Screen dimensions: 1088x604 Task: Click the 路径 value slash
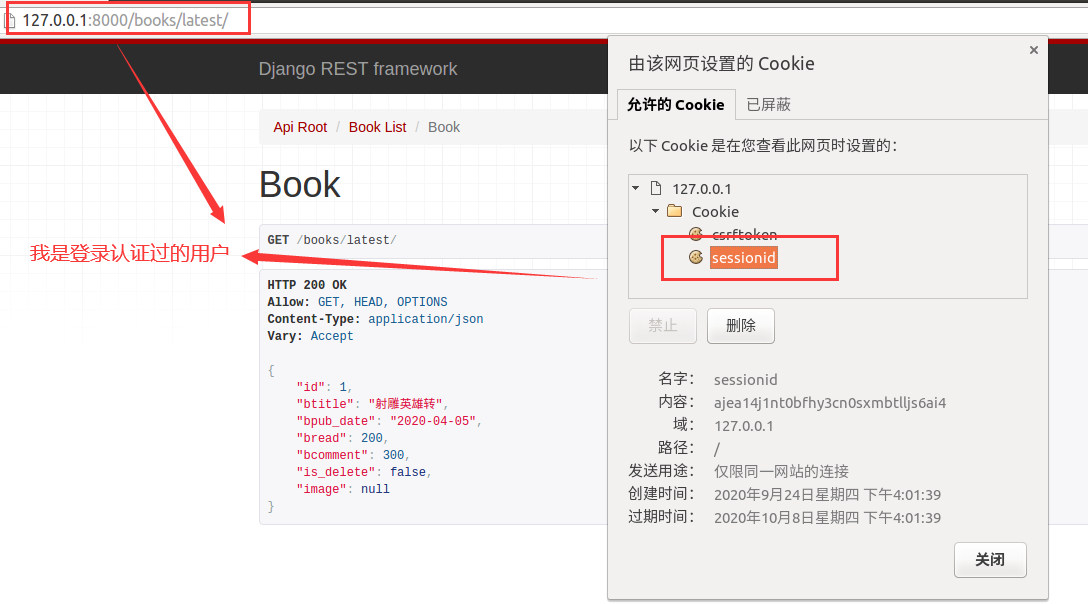click(717, 448)
